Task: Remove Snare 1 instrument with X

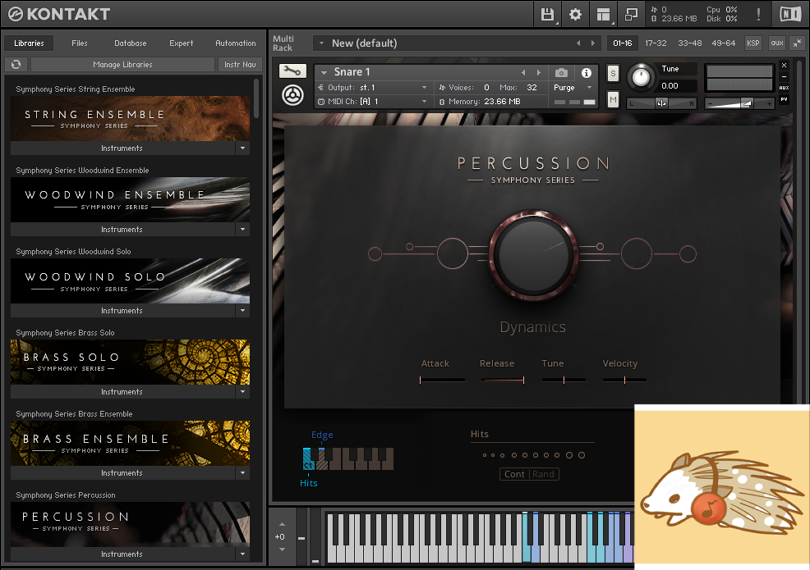Action: pyautogui.click(x=784, y=65)
